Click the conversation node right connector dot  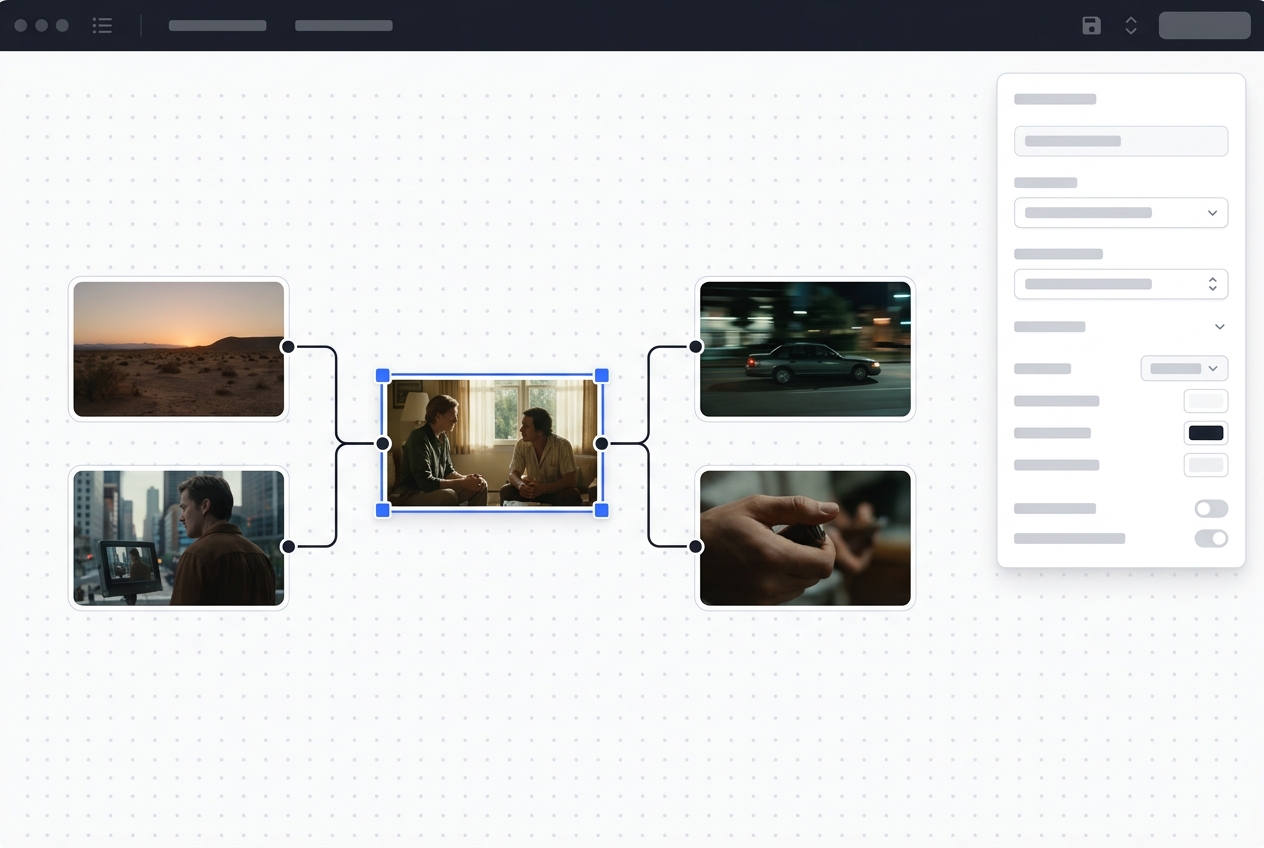602,443
